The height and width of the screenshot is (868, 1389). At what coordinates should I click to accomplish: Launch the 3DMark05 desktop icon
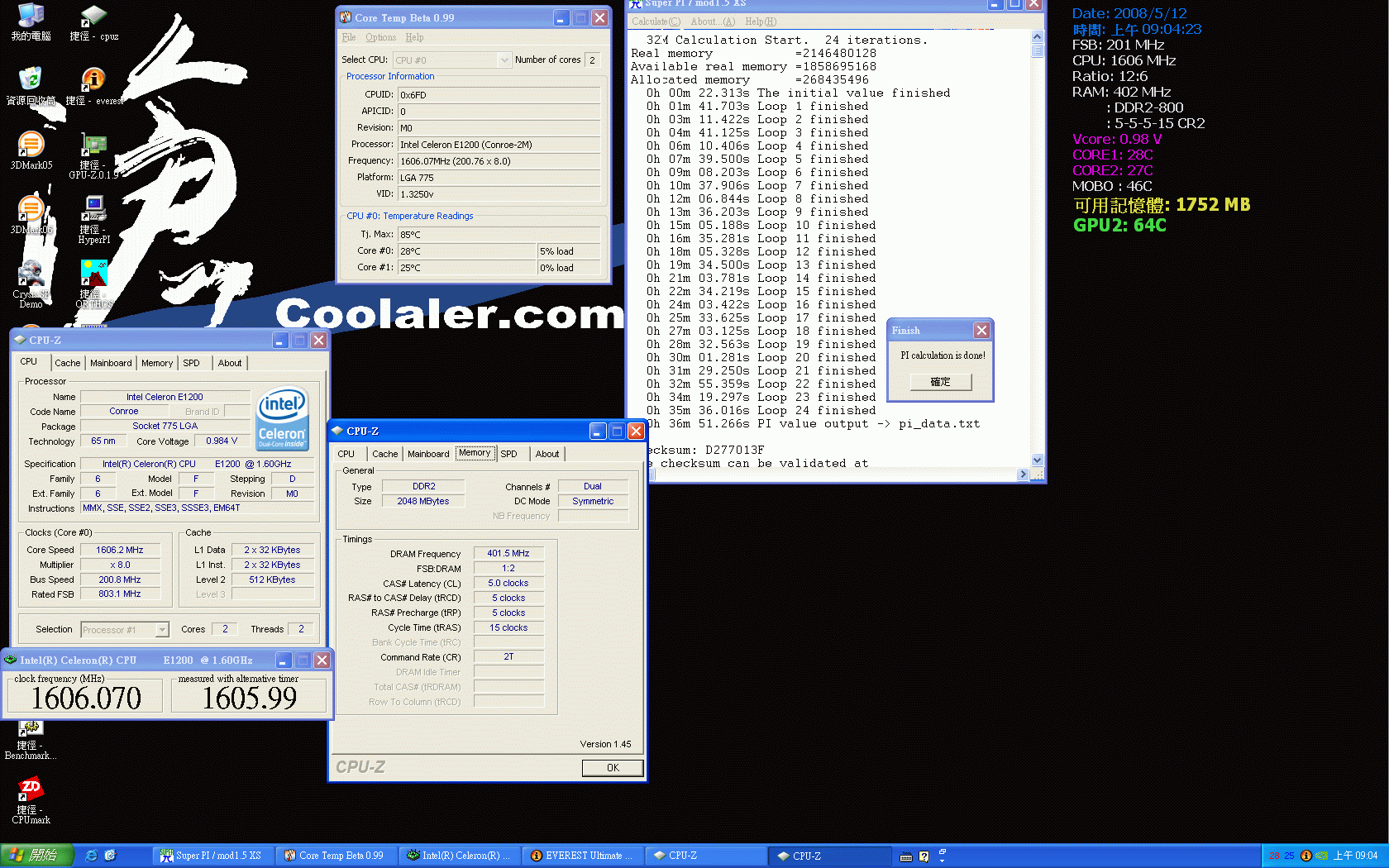pos(31,150)
